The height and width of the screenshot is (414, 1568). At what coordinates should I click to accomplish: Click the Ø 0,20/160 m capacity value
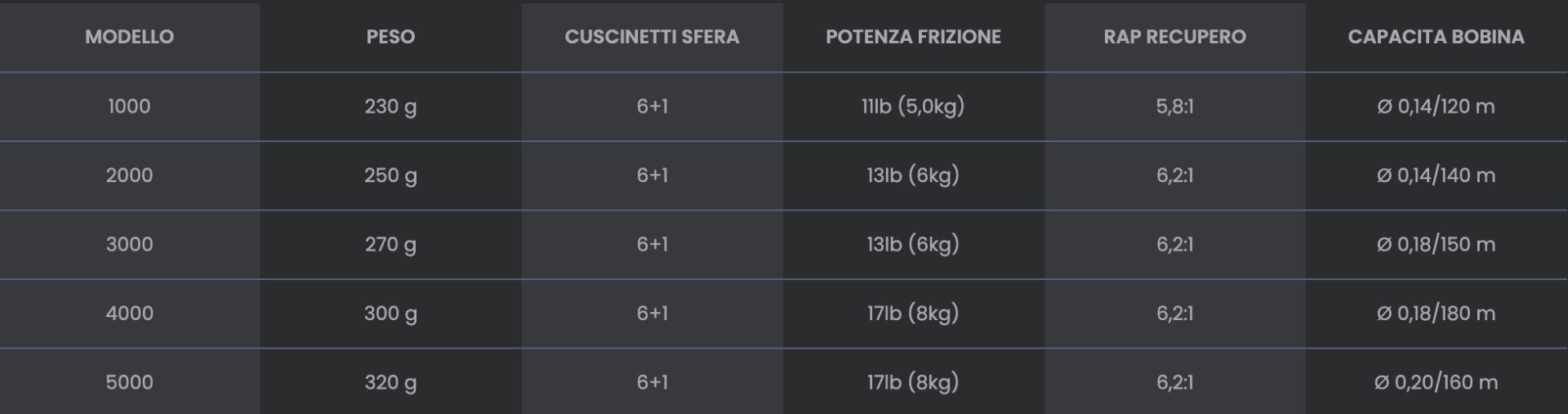coord(1436,382)
